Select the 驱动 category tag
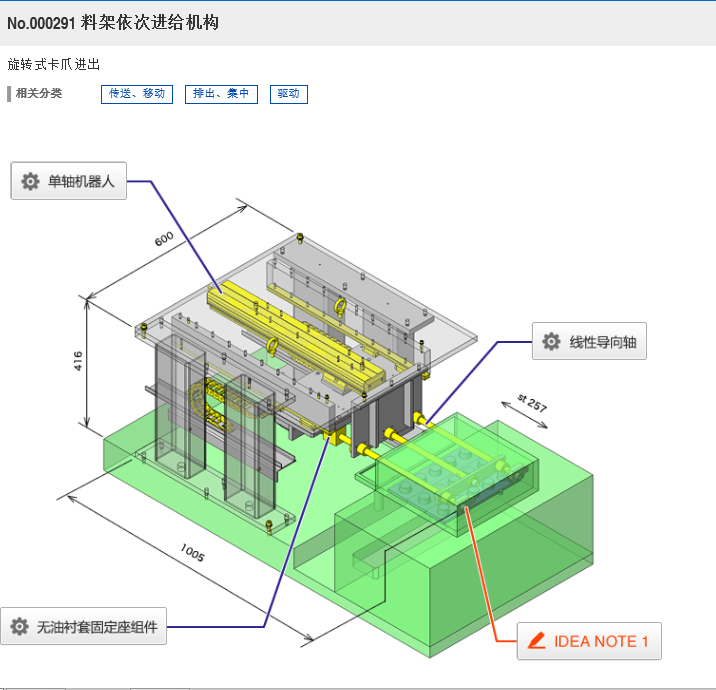The width and height of the screenshot is (716, 690). (x=289, y=94)
